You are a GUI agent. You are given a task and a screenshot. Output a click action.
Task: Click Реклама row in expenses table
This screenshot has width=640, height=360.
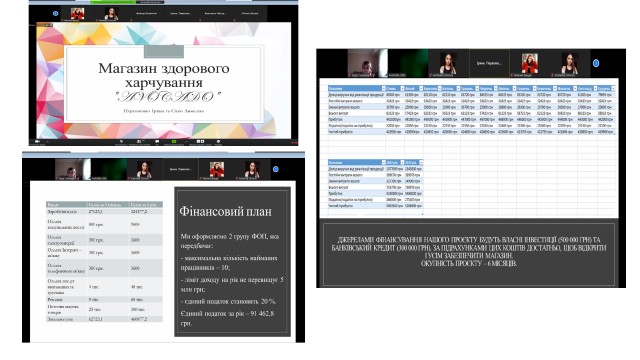coord(104,299)
